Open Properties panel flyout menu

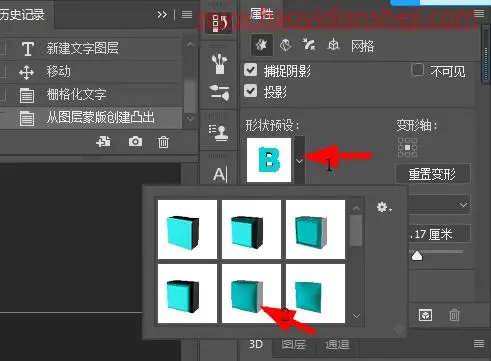[x=479, y=14]
